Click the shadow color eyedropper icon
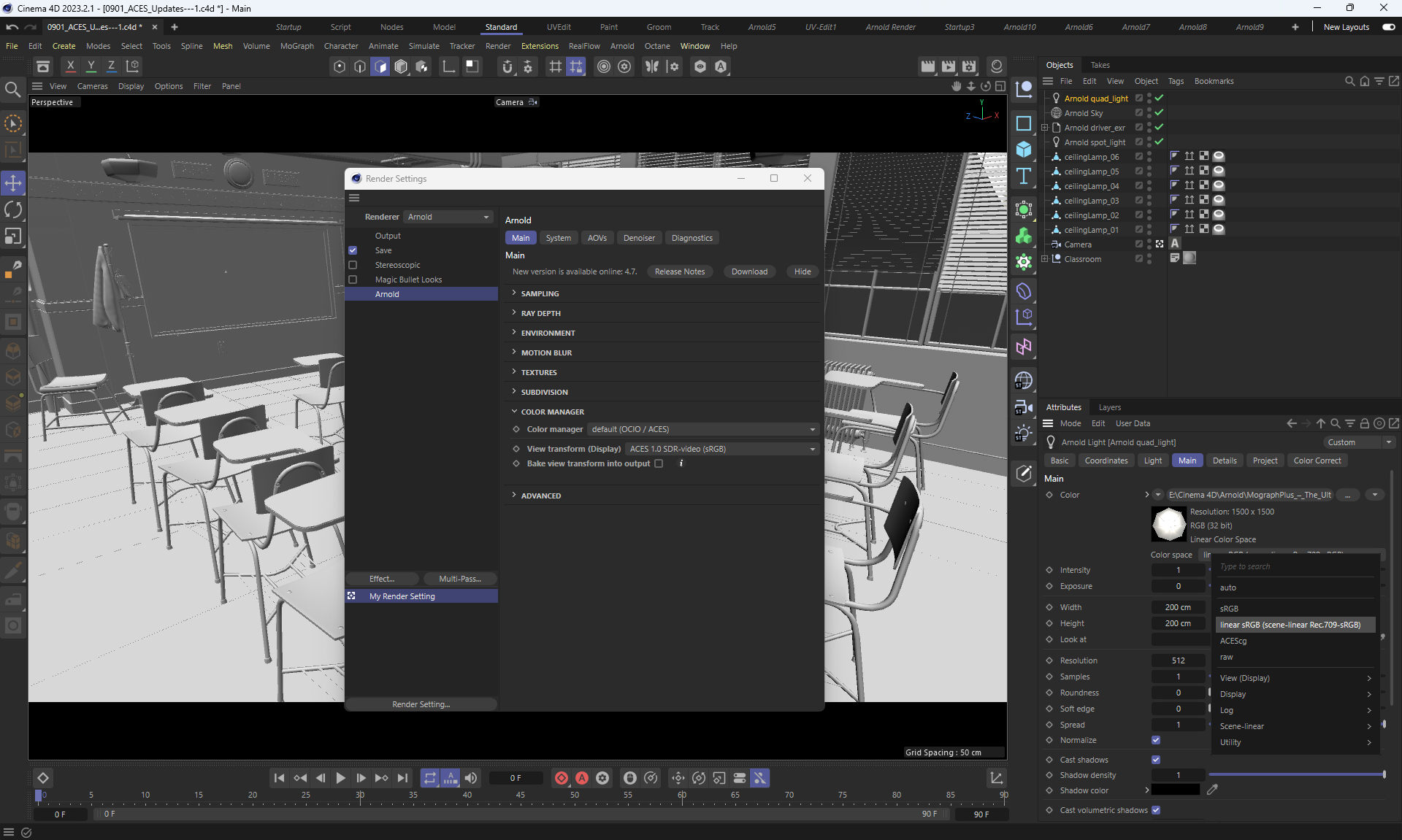 coord(1212,790)
